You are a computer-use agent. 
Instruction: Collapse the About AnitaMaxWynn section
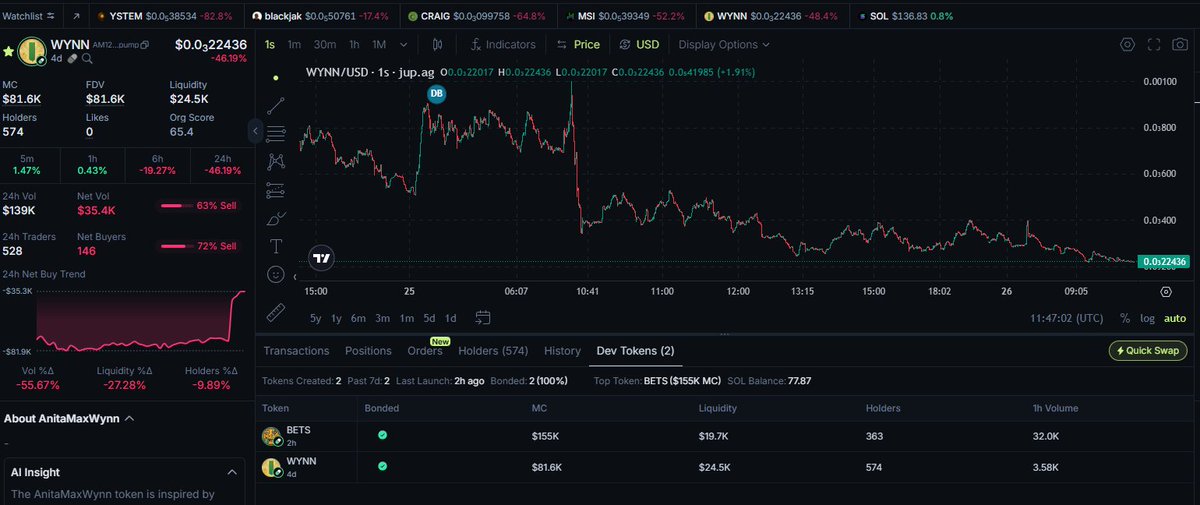[x=129, y=418]
